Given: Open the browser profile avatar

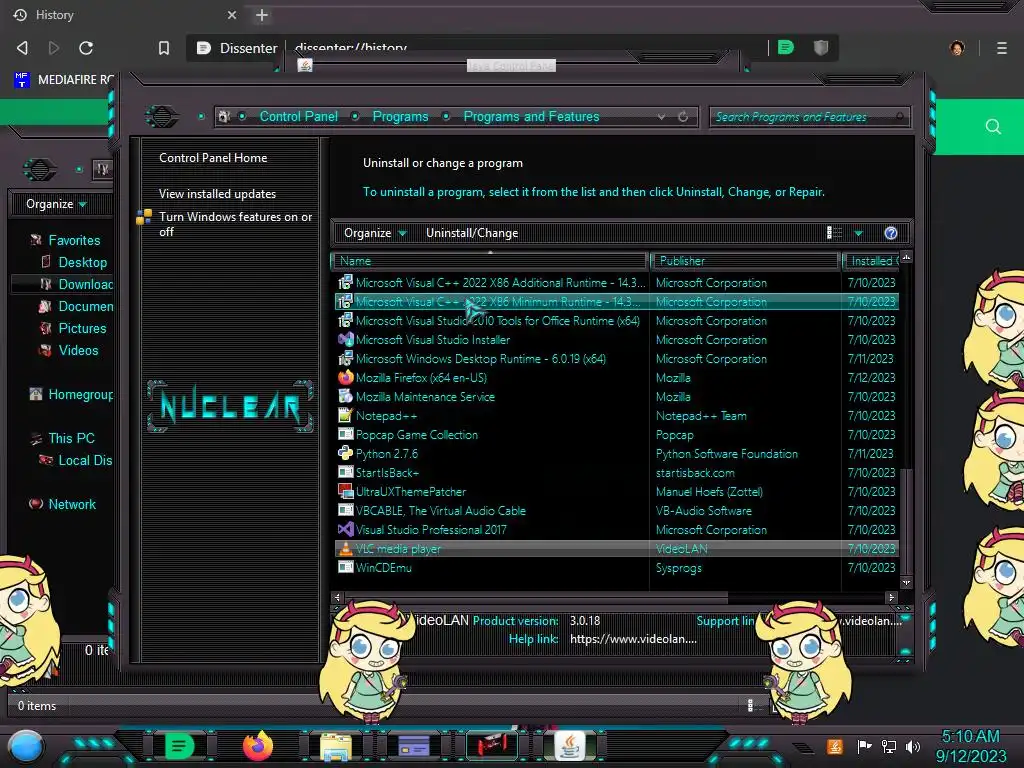Looking at the screenshot, I should point(957,48).
